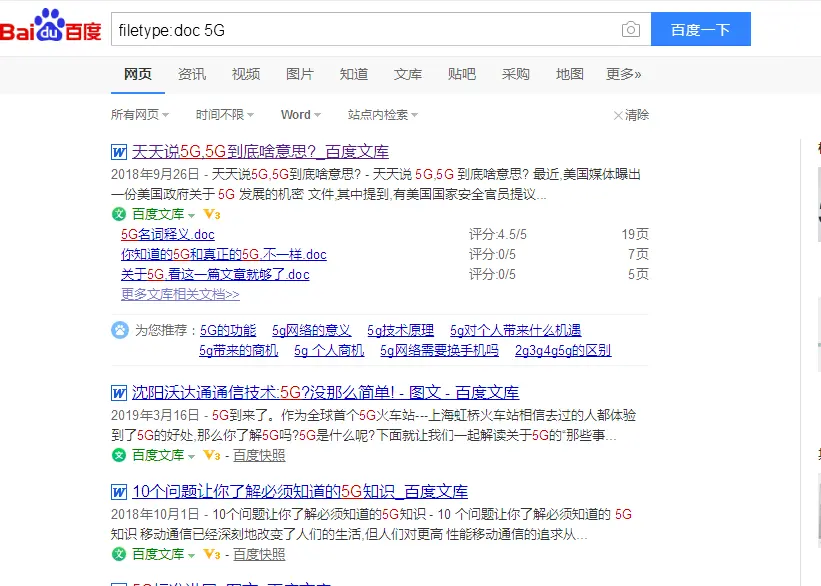Click V3 badge under 天天说5G result
This screenshot has height=586, width=821.
tap(212, 214)
